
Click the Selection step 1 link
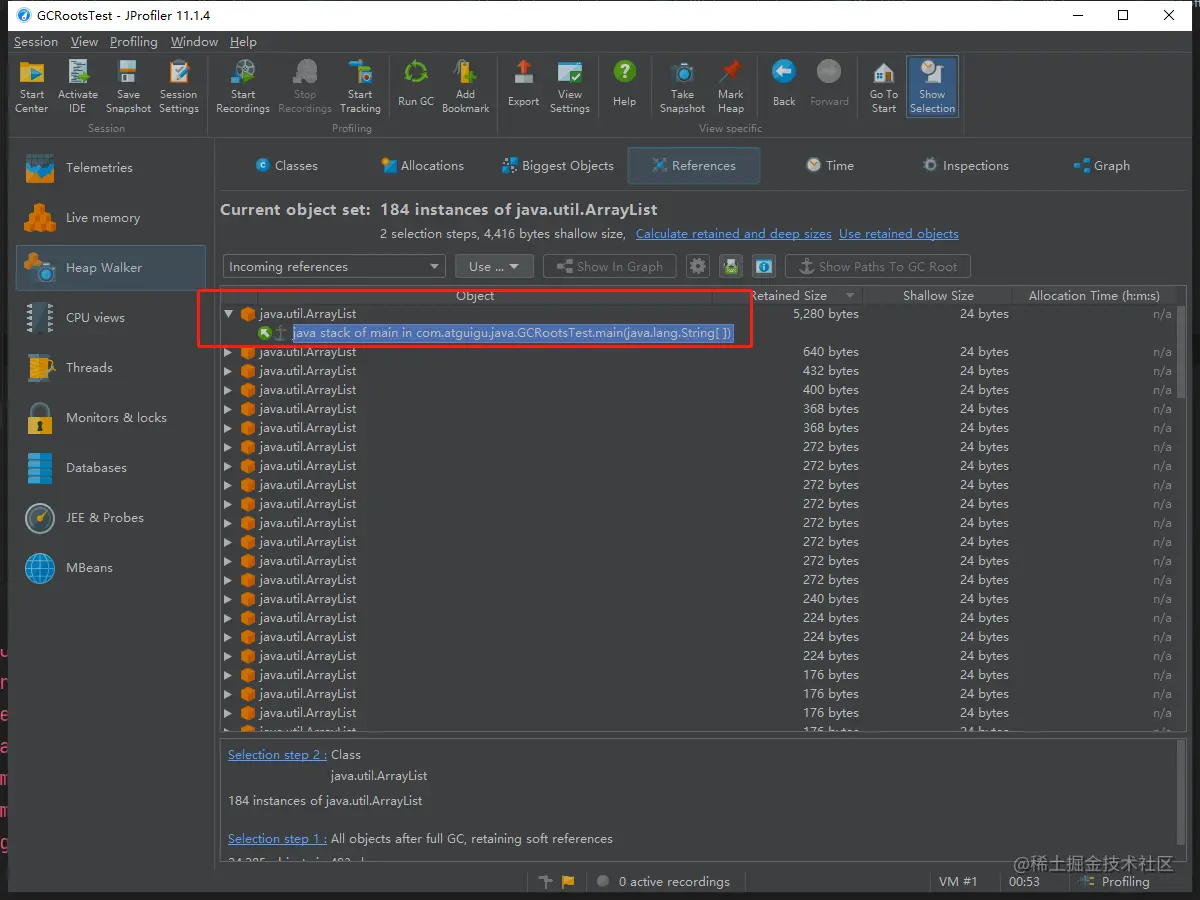277,839
